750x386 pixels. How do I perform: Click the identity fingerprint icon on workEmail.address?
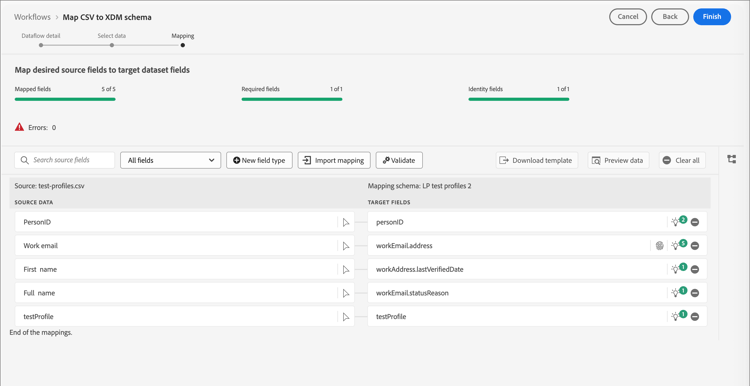tap(660, 246)
